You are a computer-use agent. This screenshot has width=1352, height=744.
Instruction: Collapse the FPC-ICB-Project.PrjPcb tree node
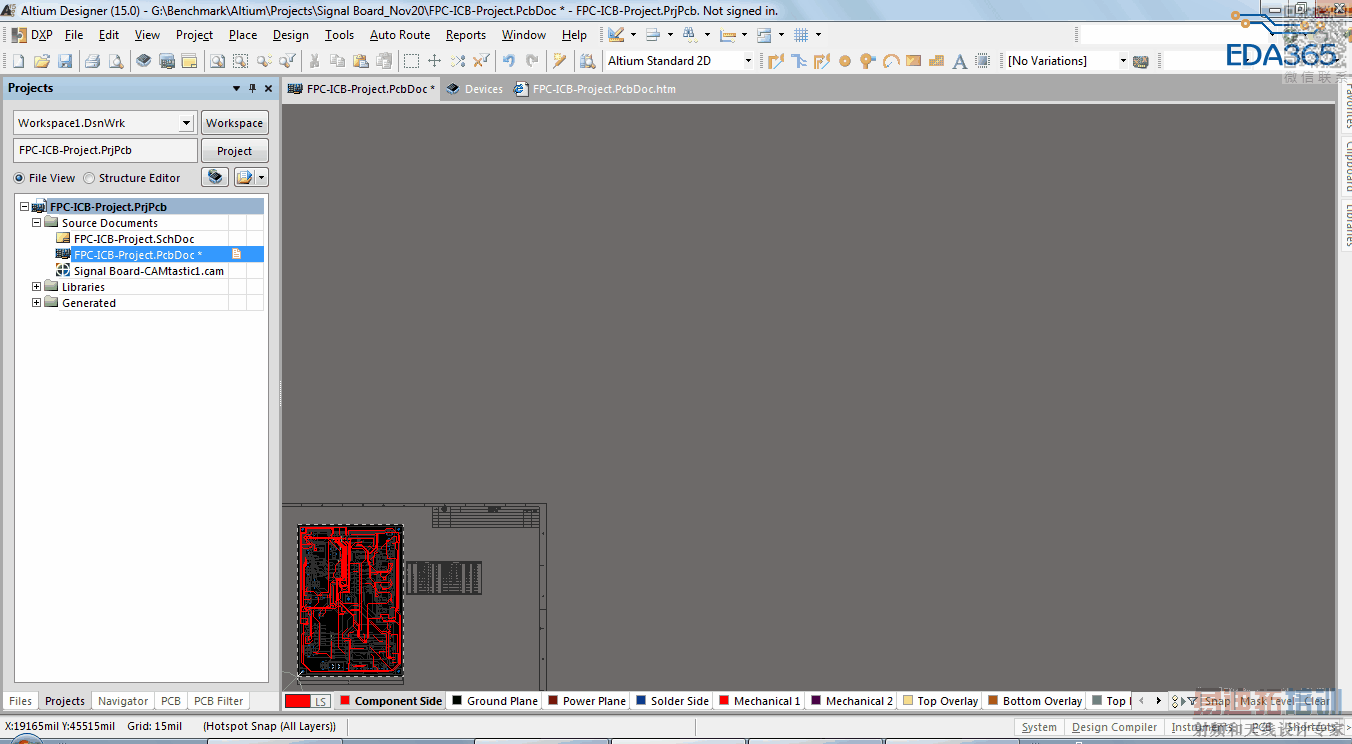(x=25, y=207)
